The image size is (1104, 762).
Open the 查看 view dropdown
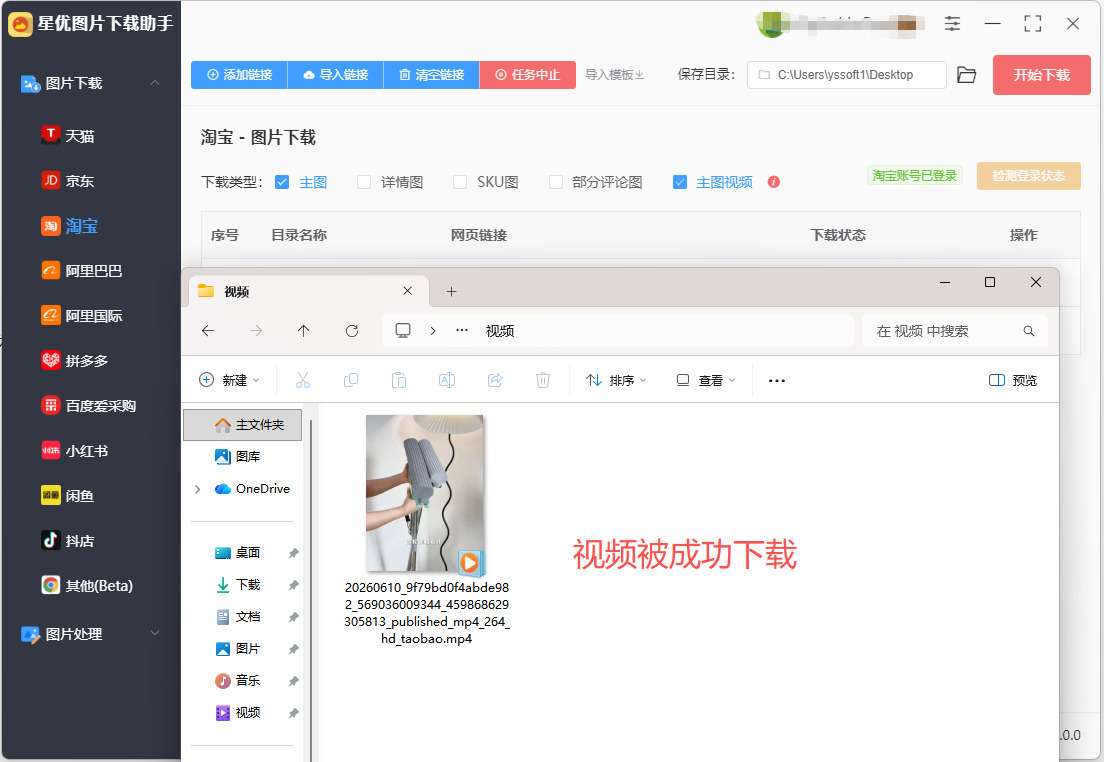point(705,380)
